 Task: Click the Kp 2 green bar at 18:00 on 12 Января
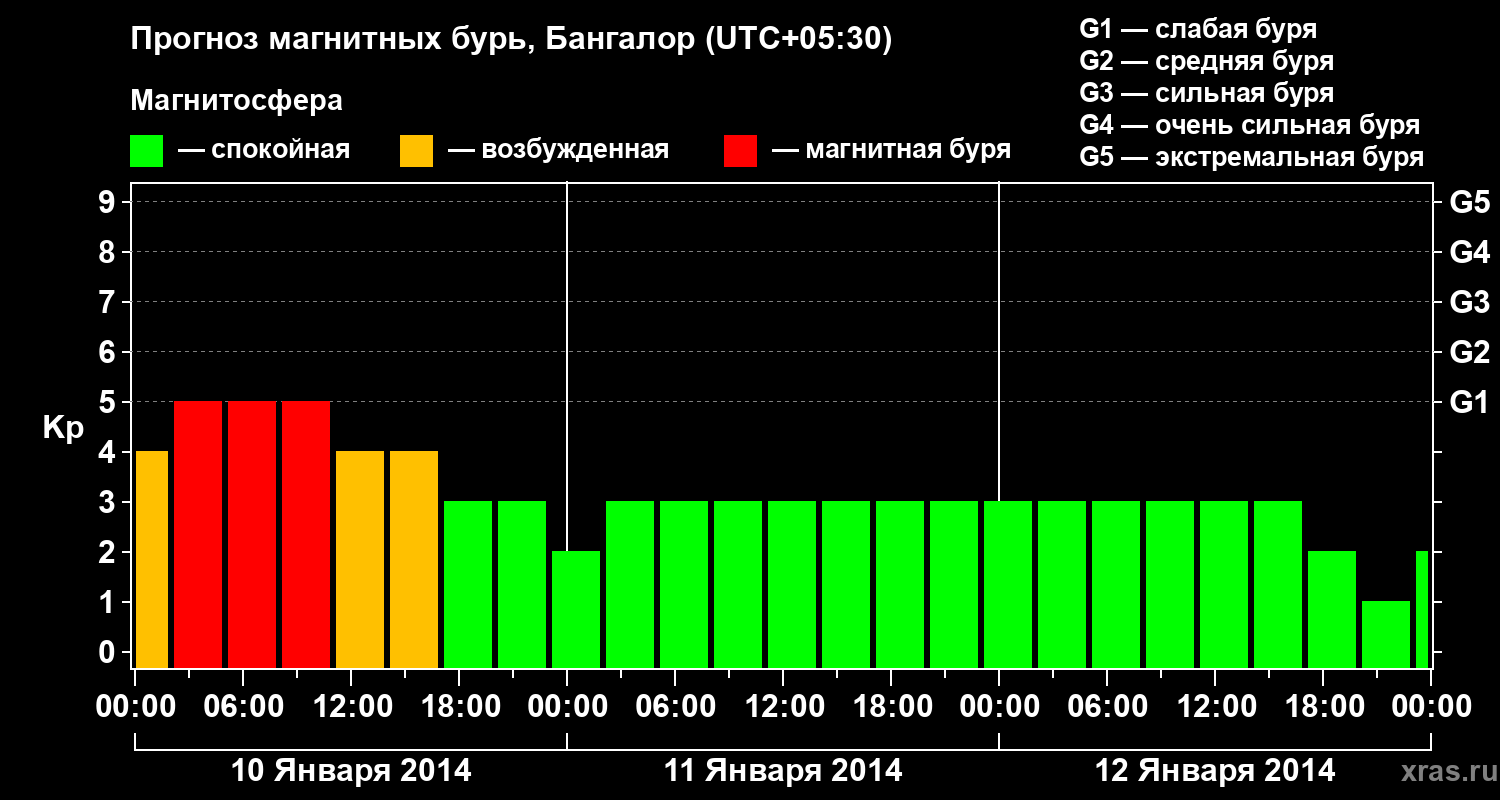(1332, 609)
